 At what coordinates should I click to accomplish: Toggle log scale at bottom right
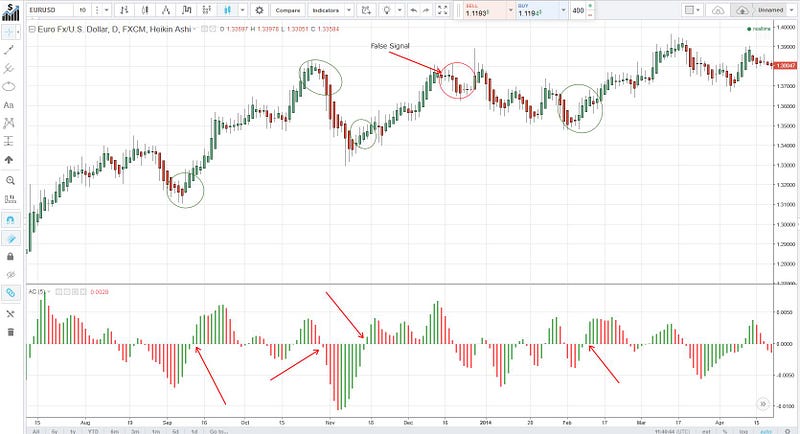(x=743, y=431)
